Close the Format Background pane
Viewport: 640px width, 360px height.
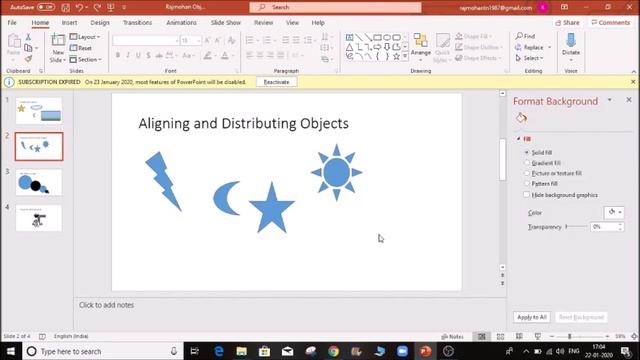point(629,100)
